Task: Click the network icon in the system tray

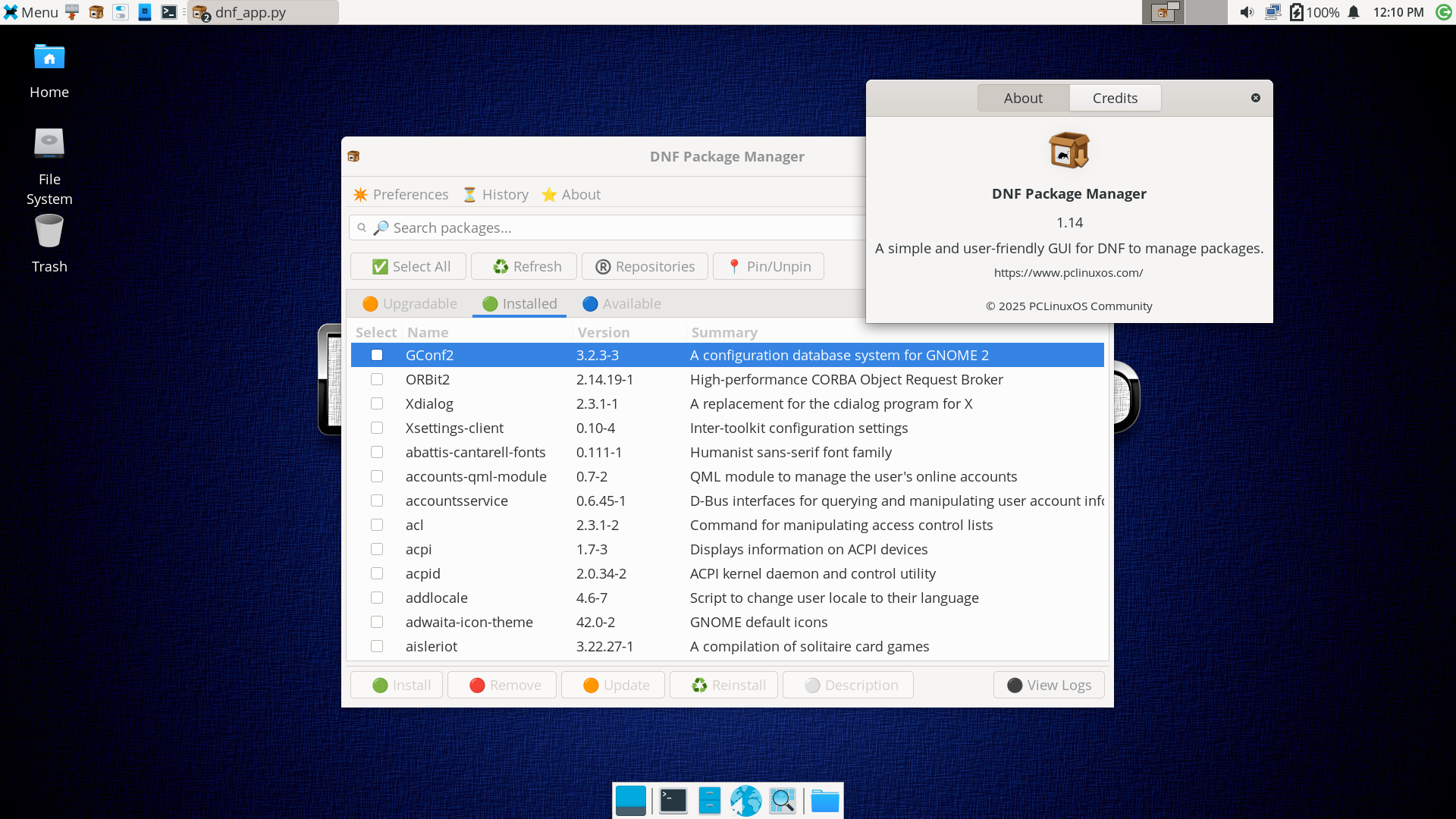Action: [1273, 12]
